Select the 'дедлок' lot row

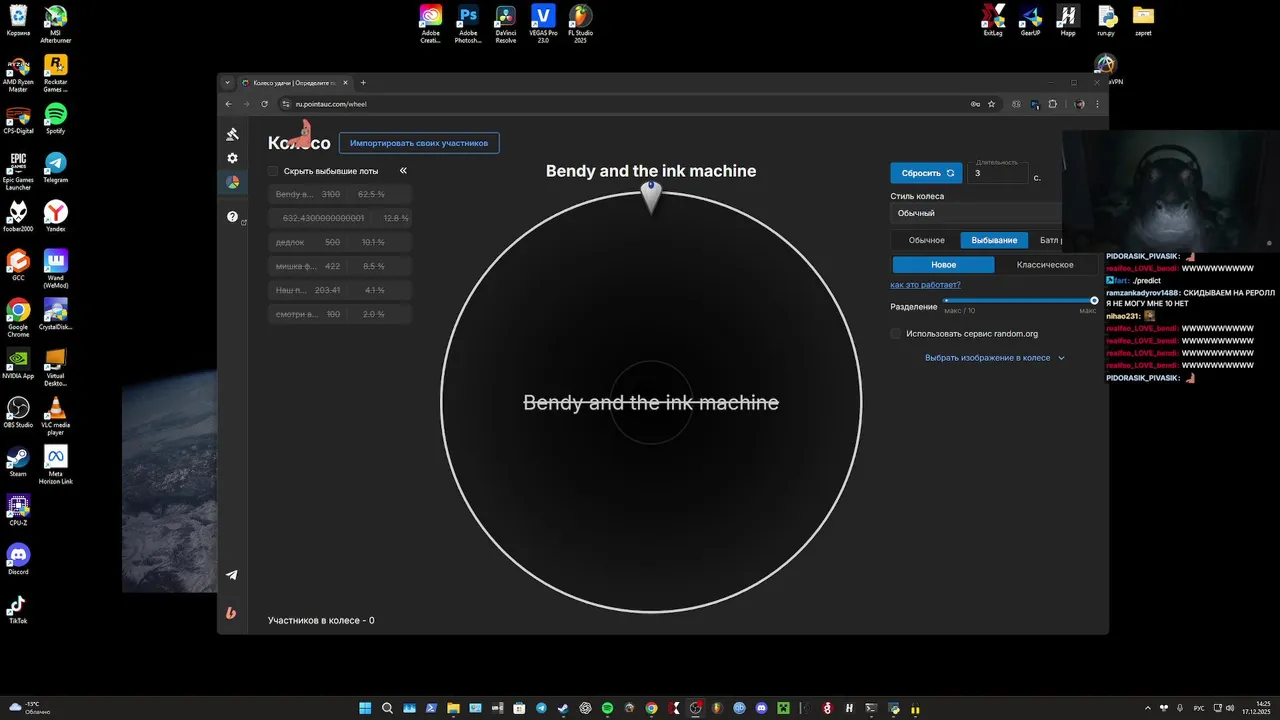point(340,242)
